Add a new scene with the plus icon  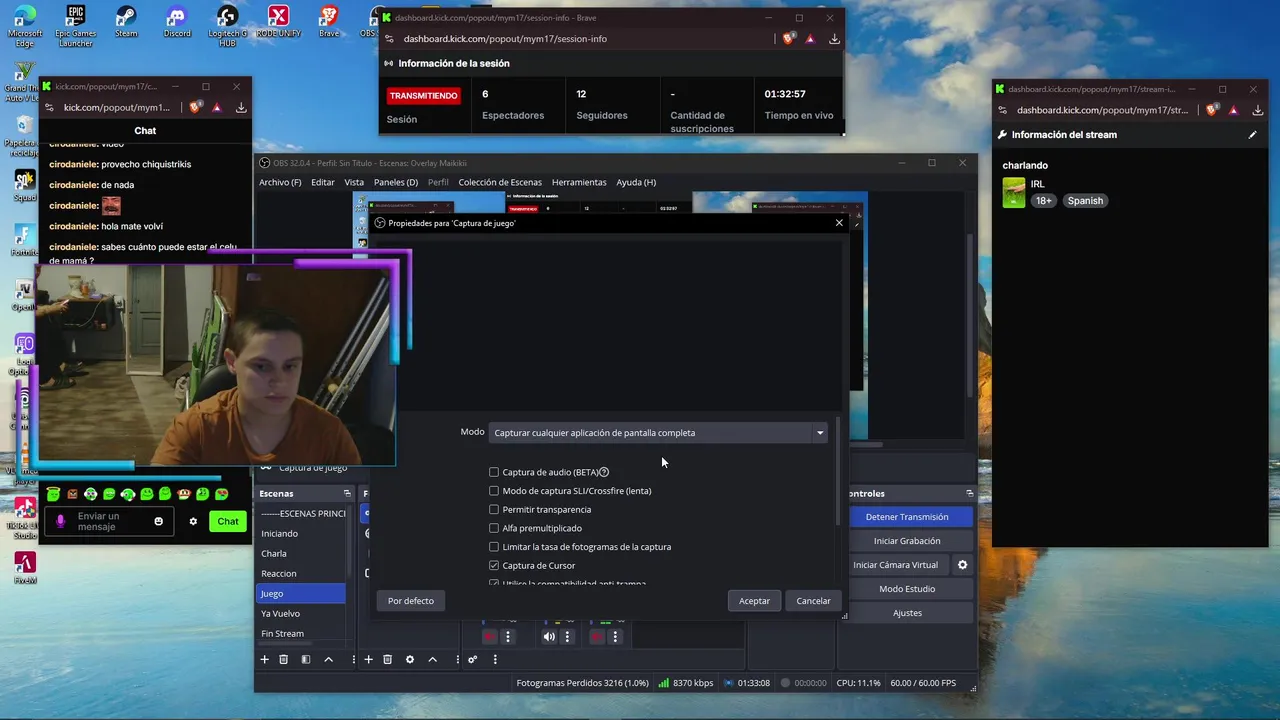(x=264, y=659)
